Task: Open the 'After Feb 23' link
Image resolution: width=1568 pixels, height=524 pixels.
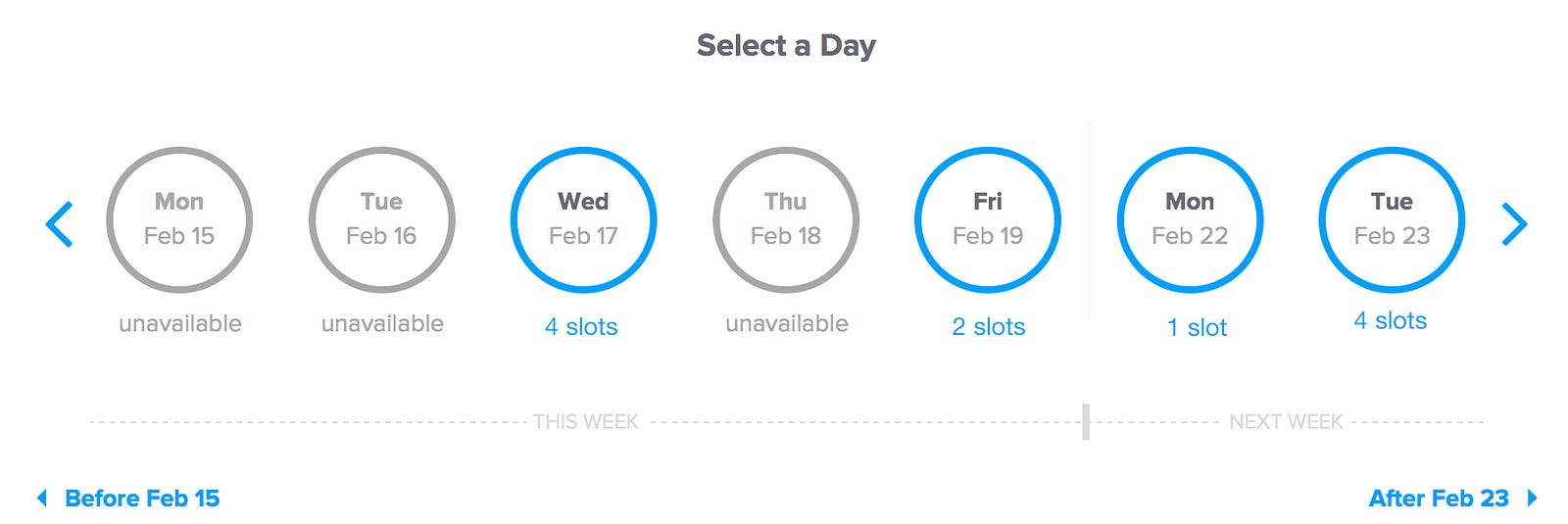Action: coord(1438,498)
